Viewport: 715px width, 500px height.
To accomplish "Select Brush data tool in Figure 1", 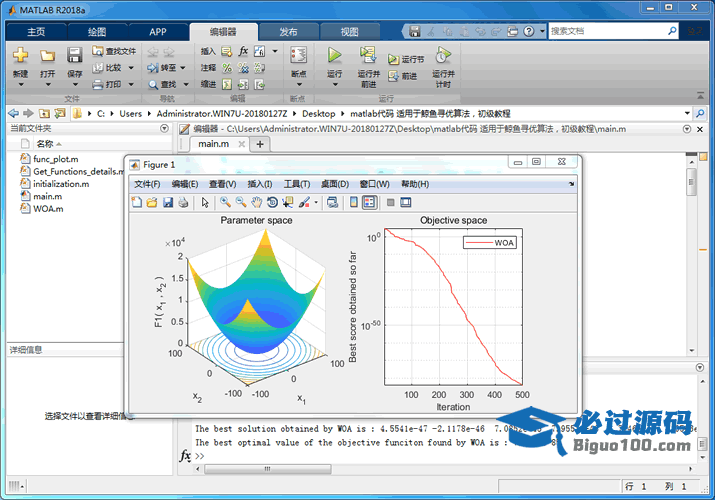I will (x=304, y=202).
